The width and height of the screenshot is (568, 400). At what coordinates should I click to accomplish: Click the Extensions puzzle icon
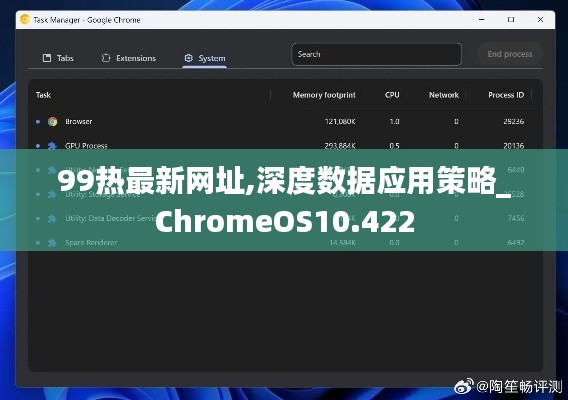pyautogui.click(x=106, y=58)
